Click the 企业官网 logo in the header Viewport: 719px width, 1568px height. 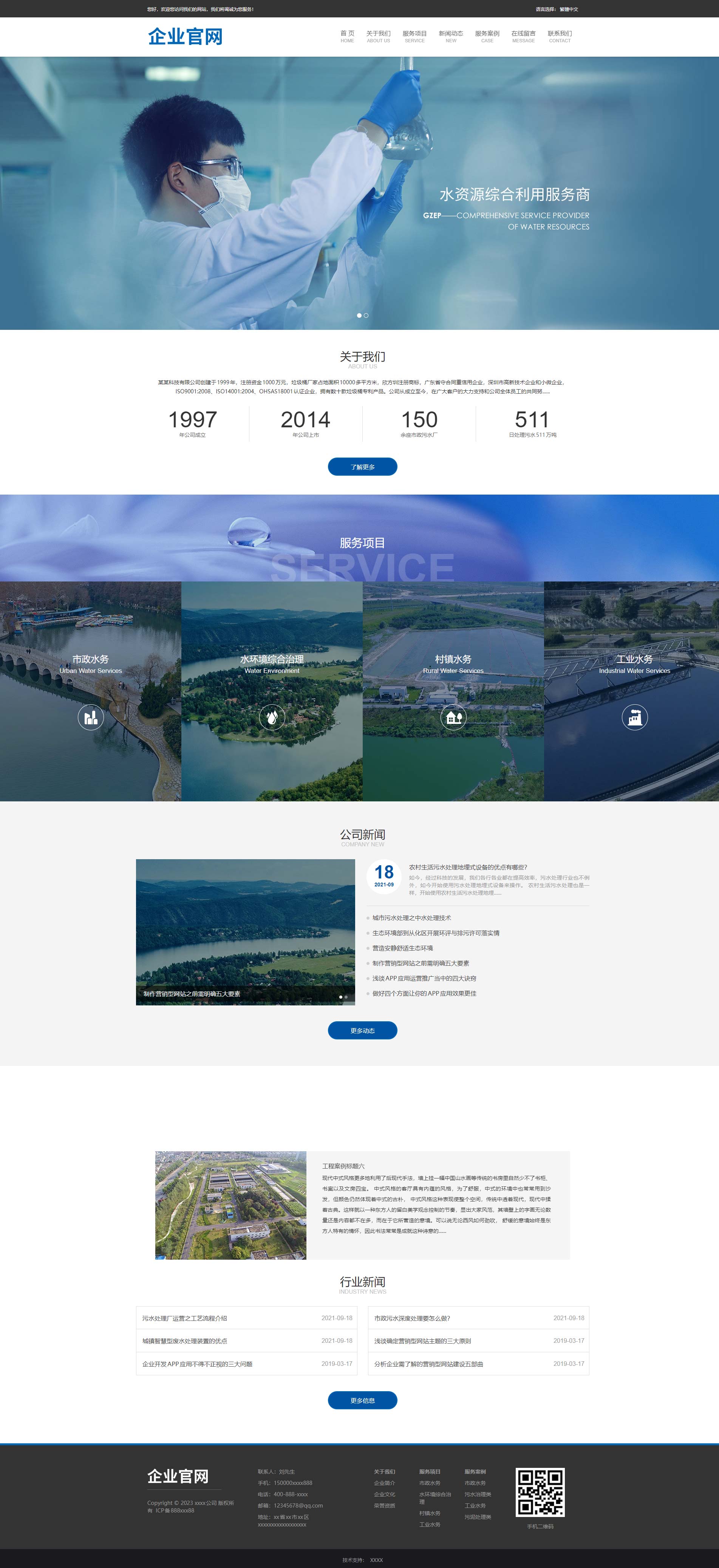coord(185,37)
